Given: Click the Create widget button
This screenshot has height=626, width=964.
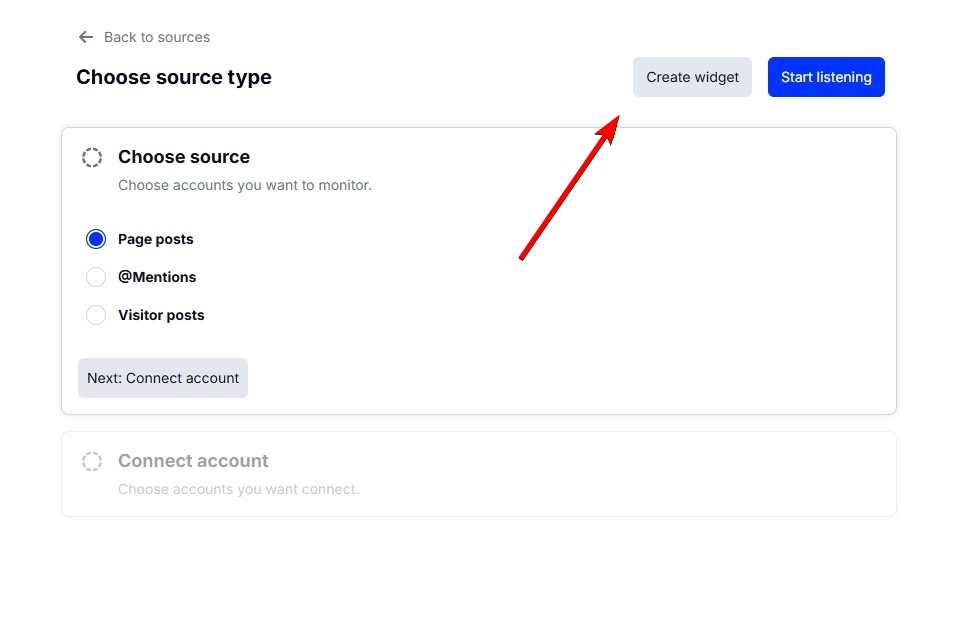Looking at the screenshot, I should pos(692,76).
